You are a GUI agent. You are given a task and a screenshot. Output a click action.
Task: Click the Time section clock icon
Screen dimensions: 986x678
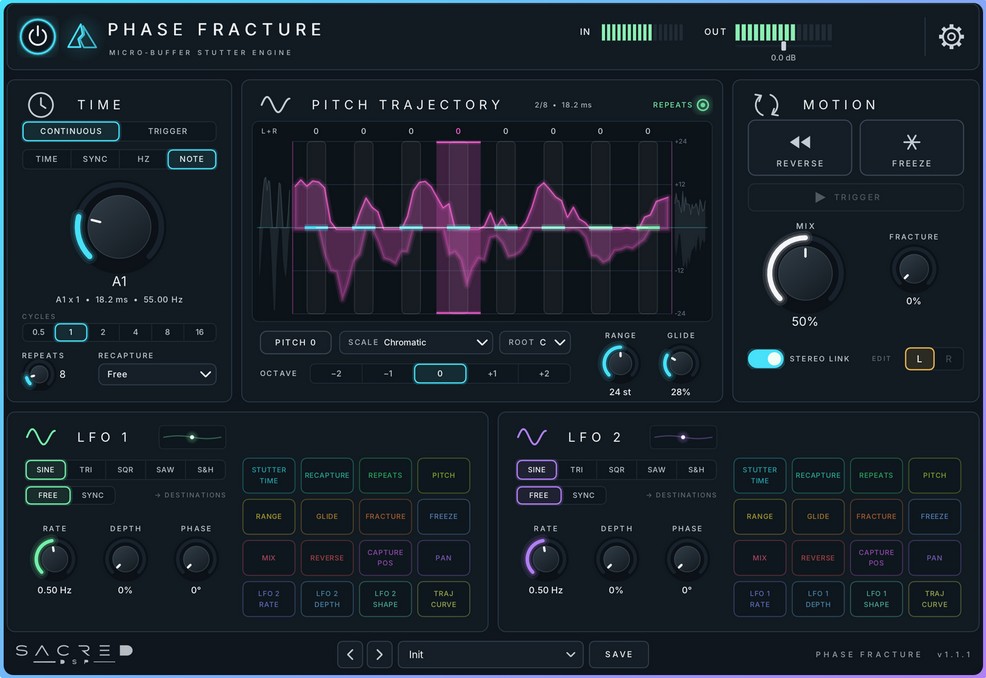point(42,104)
